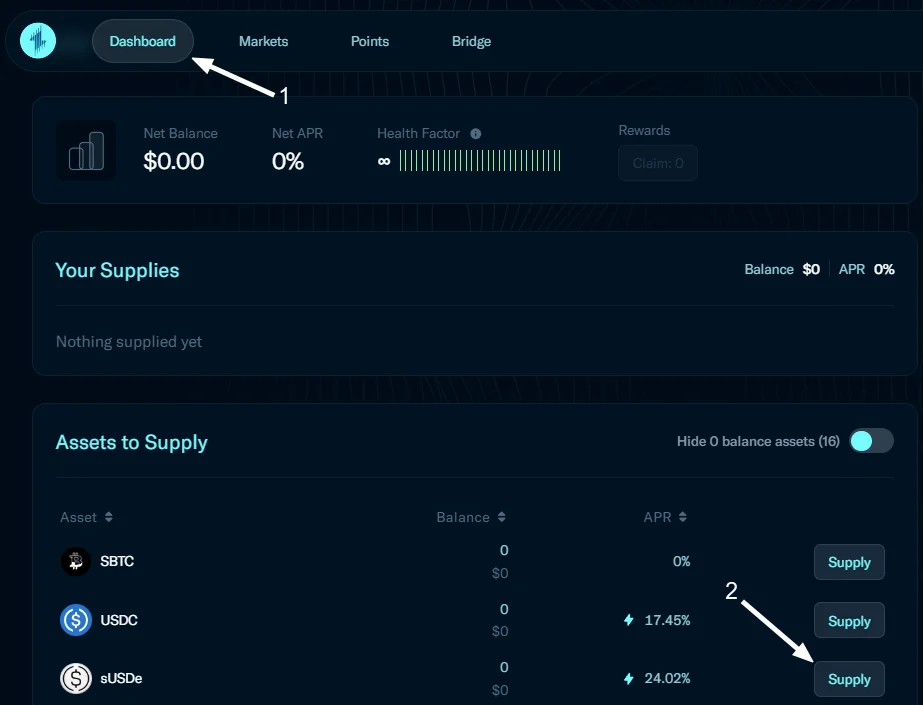Click the Your Supplies APR 0% value
This screenshot has height=705, width=923.
[884, 270]
